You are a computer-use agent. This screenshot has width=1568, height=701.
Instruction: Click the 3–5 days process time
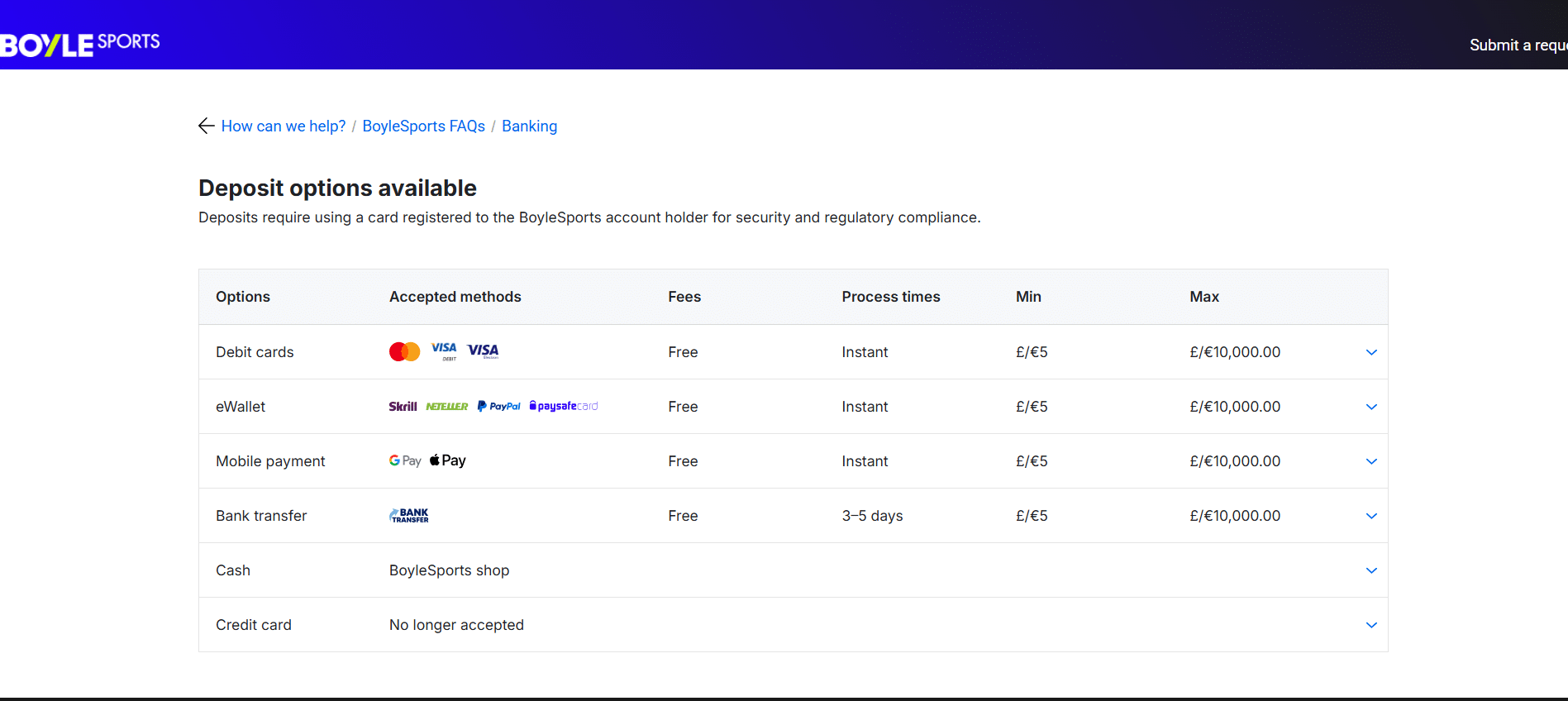pyautogui.click(x=872, y=516)
